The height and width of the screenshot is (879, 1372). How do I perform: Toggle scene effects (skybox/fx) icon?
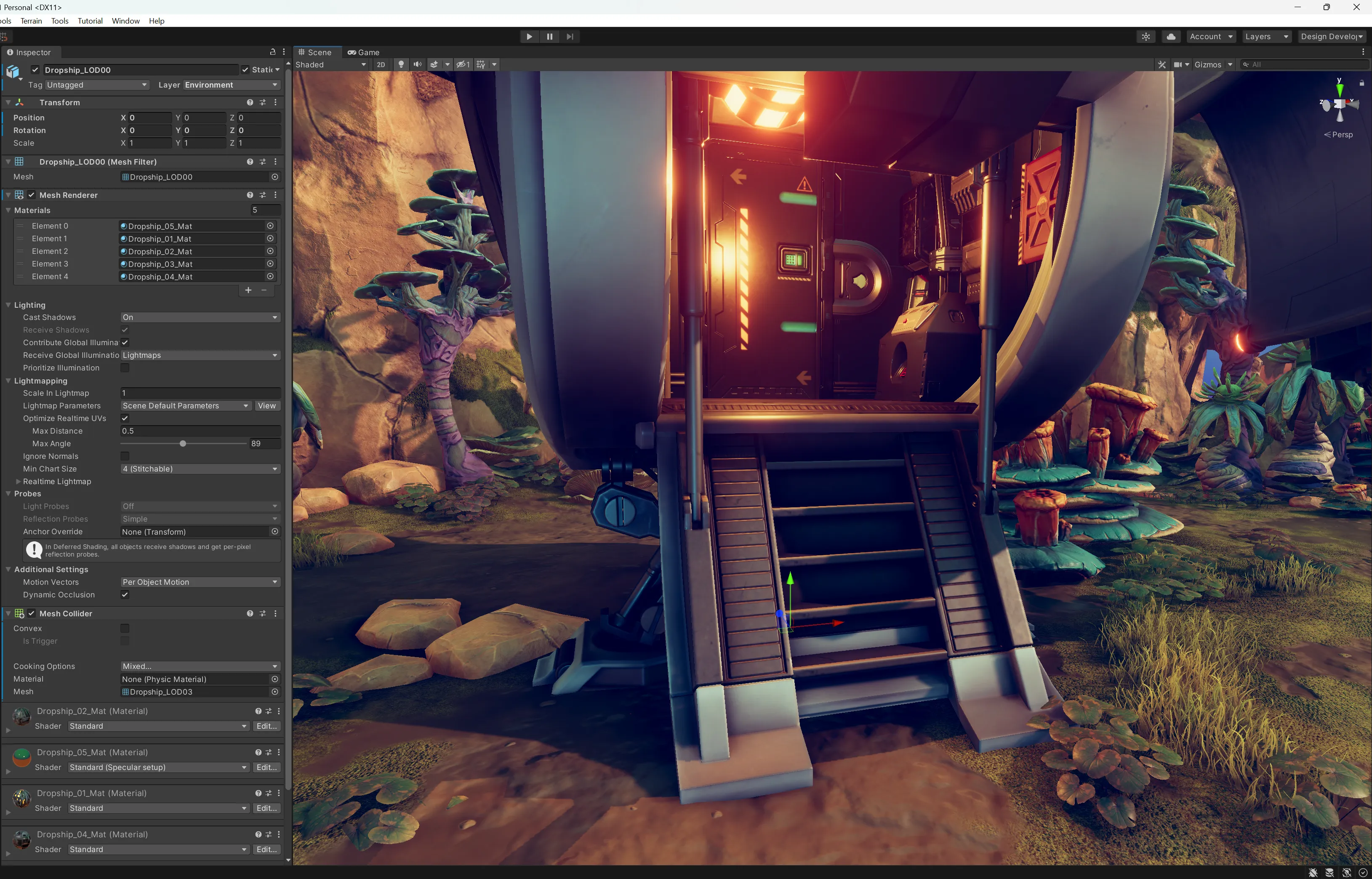pos(434,64)
